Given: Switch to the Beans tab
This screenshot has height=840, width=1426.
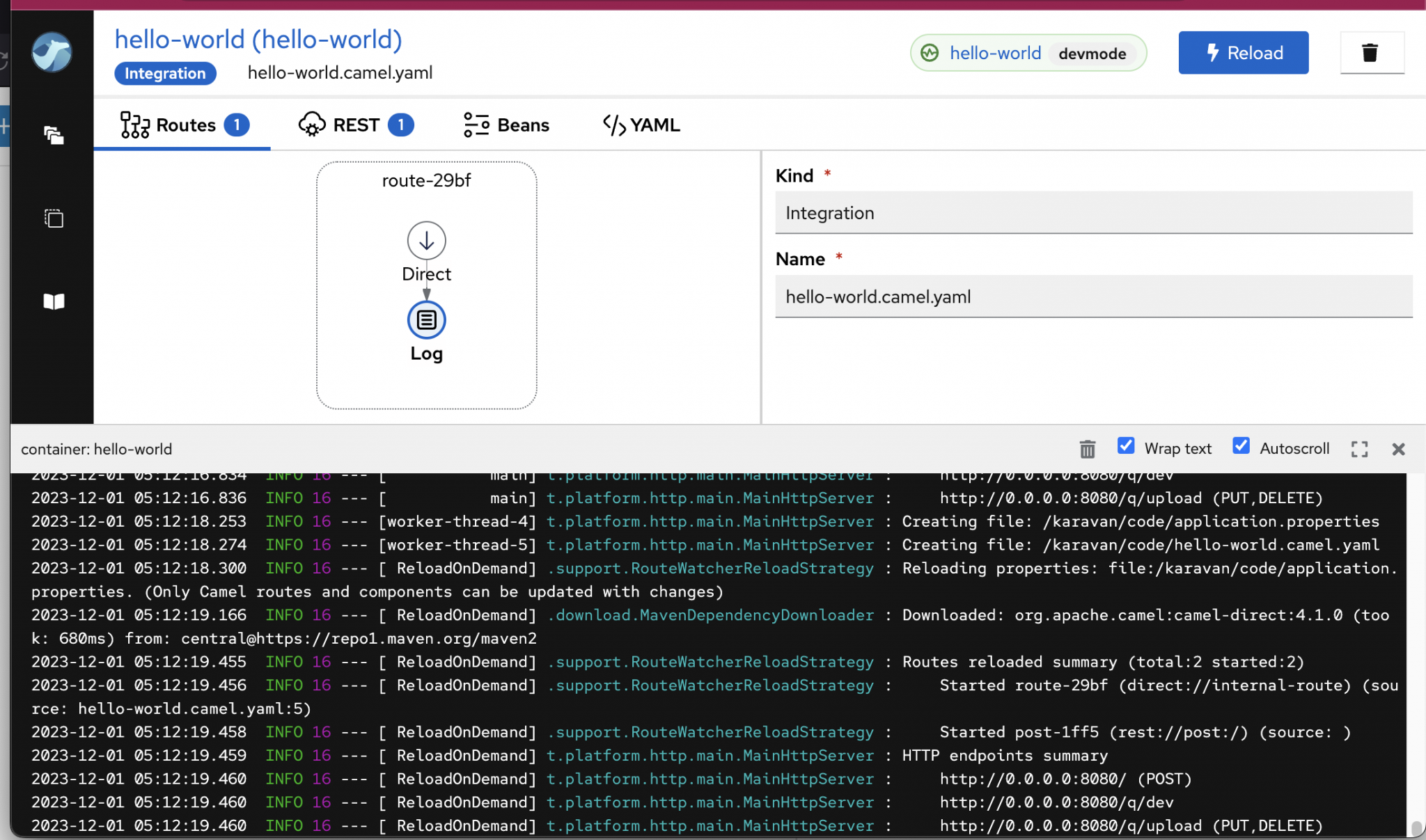Looking at the screenshot, I should point(506,125).
